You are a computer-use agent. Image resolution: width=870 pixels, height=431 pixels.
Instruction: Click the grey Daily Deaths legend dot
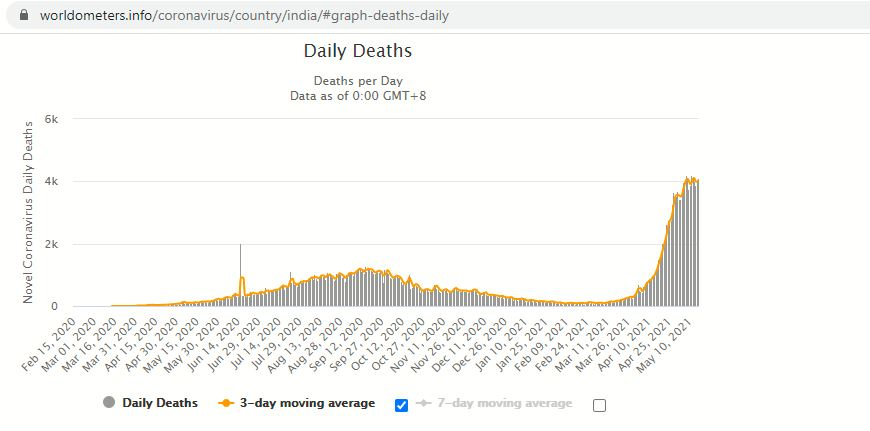pyautogui.click(x=108, y=403)
